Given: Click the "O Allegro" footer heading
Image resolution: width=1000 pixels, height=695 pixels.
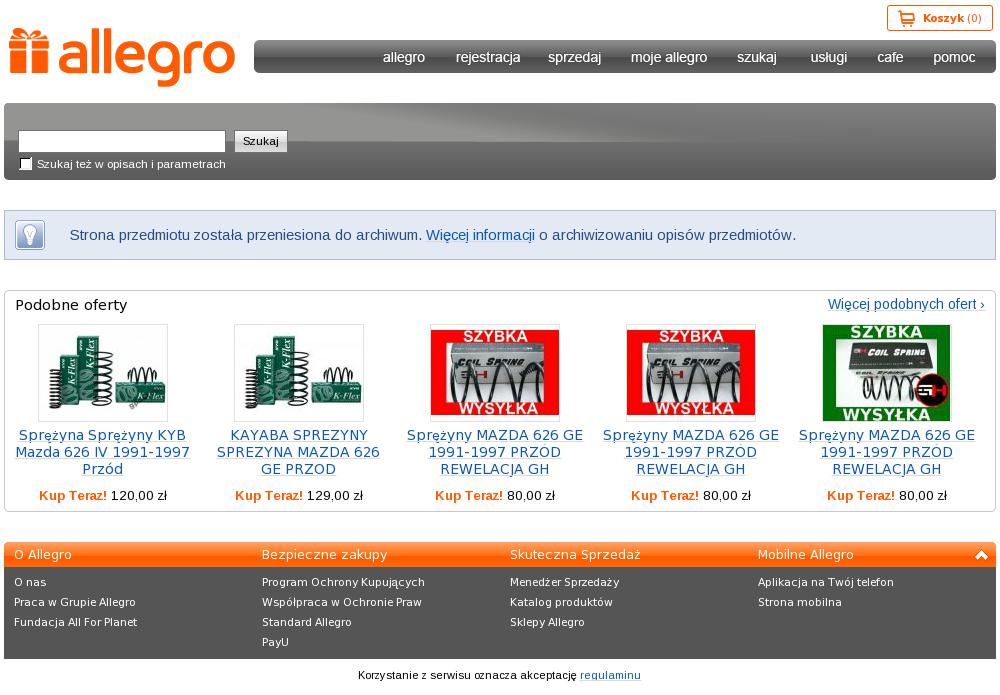Looking at the screenshot, I should (x=43, y=555).
